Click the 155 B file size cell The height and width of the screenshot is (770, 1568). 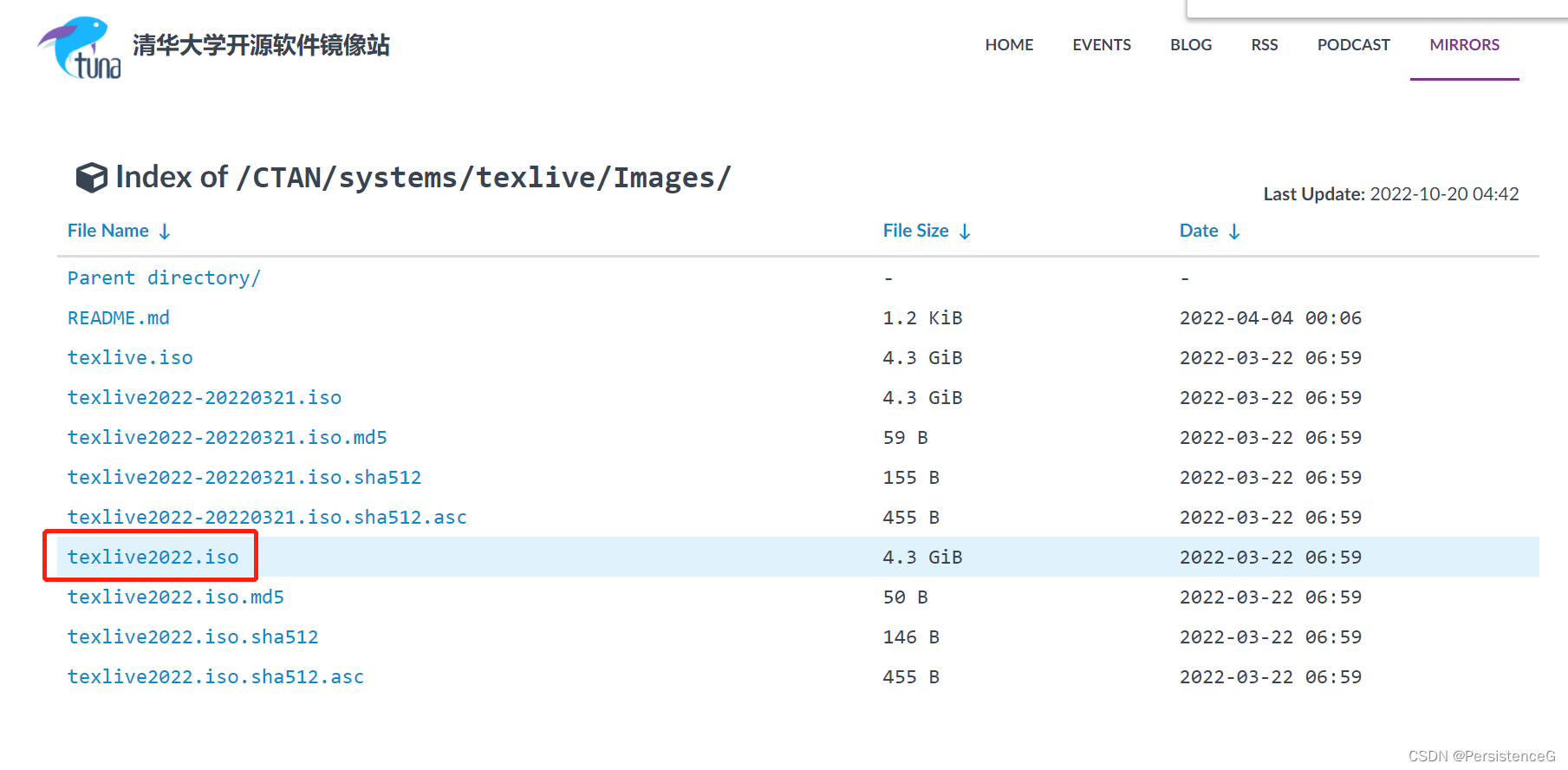pyautogui.click(x=911, y=478)
